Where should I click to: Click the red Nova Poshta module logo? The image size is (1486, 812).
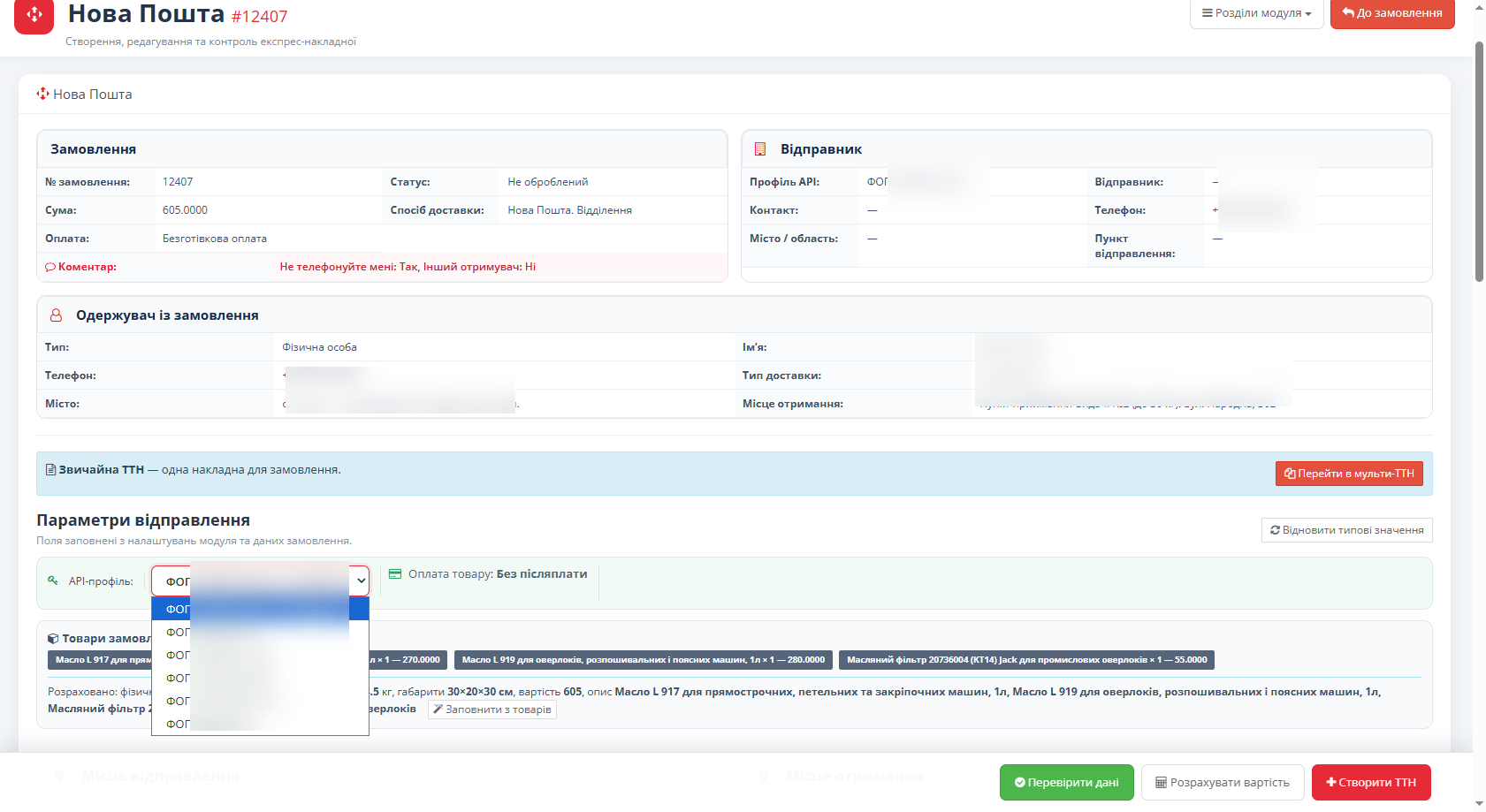[x=34, y=15]
